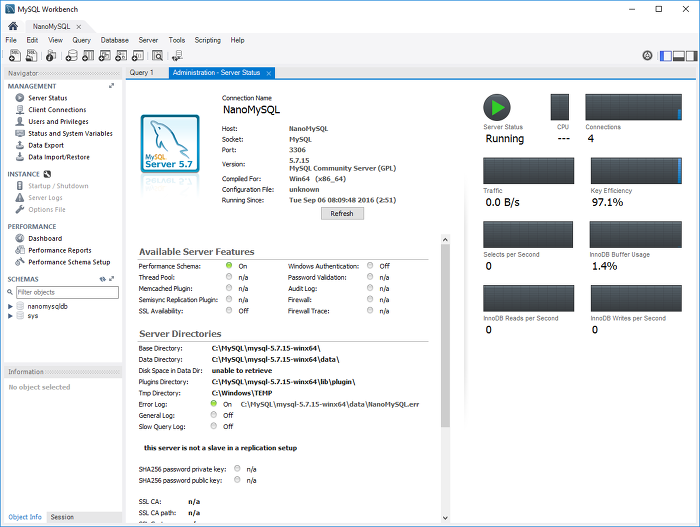Open Status and System Variables
Image resolution: width=700 pixels, height=527 pixels.
pos(70,133)
